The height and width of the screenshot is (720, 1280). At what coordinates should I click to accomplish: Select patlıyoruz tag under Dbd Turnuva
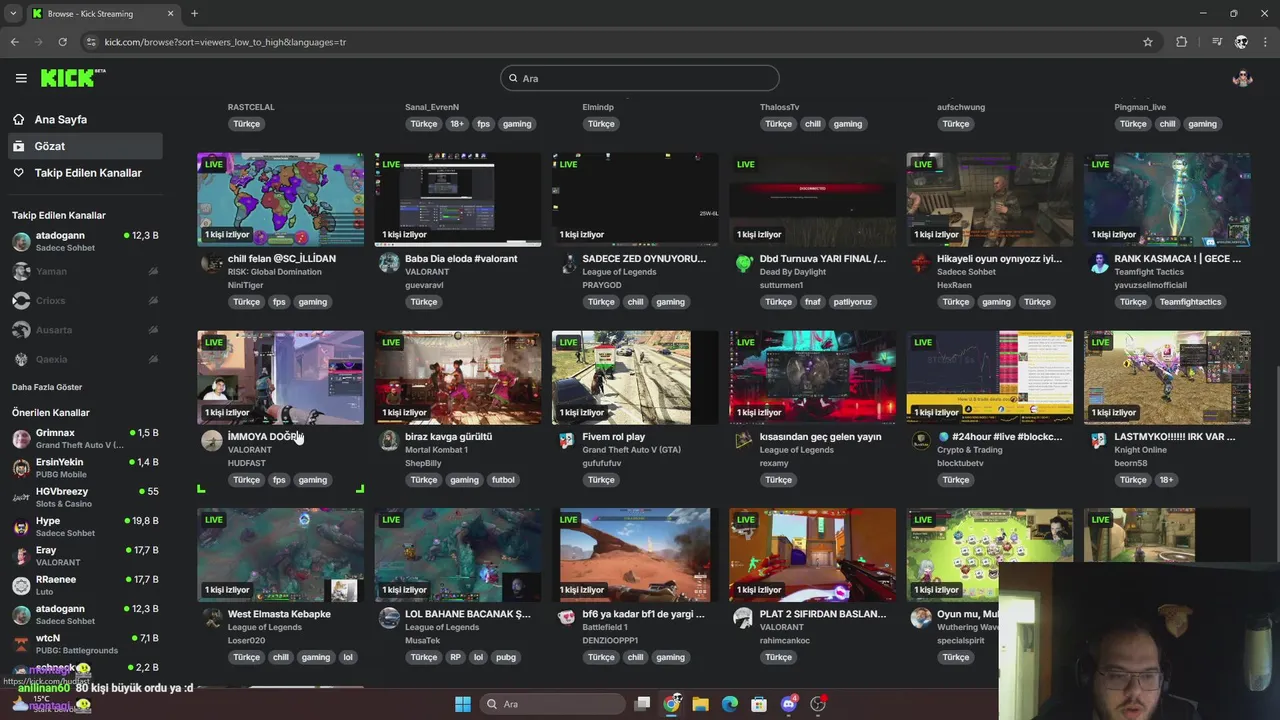pyautogui.click(x=852, y=302)
